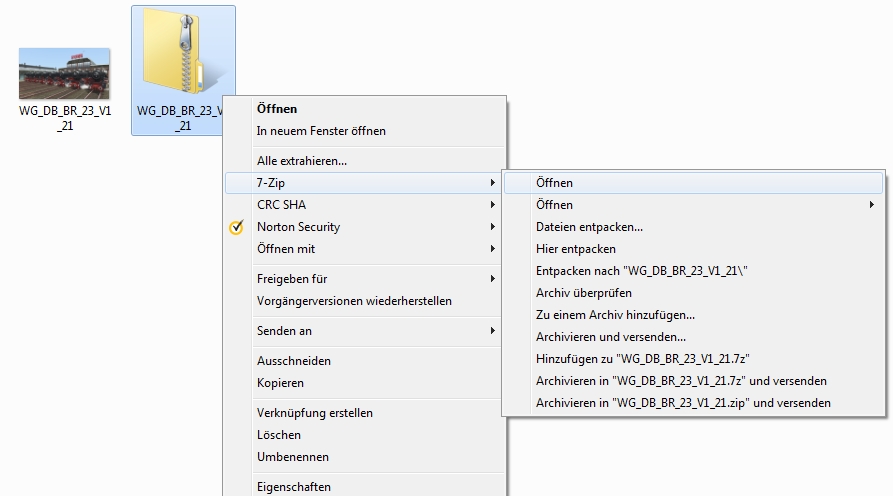This screenshot has height=496, width=893.
Task: Expand the CRC SHA submenu arrow
Action: [x=492, y=204]
